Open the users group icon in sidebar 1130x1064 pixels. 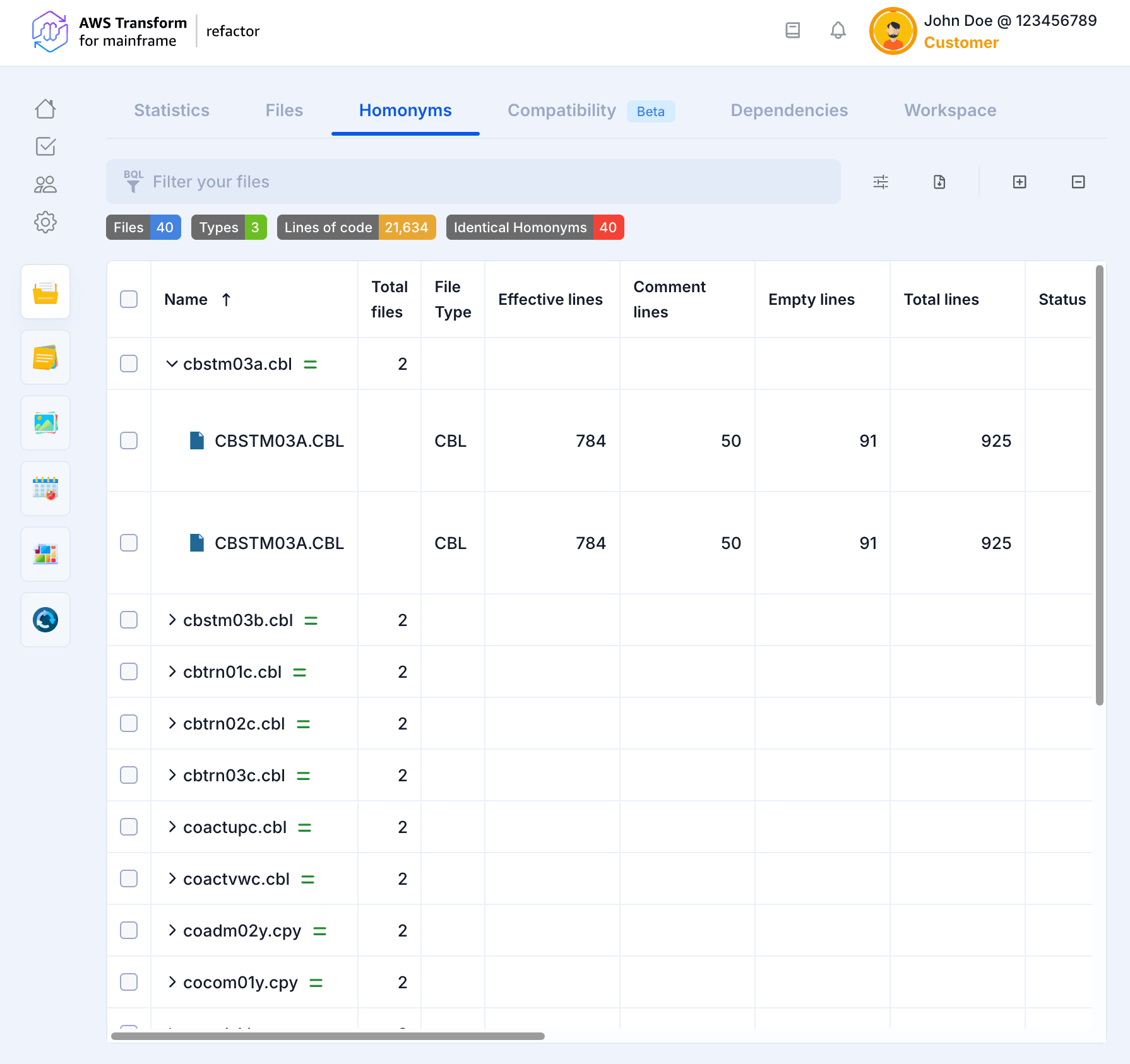45,184
